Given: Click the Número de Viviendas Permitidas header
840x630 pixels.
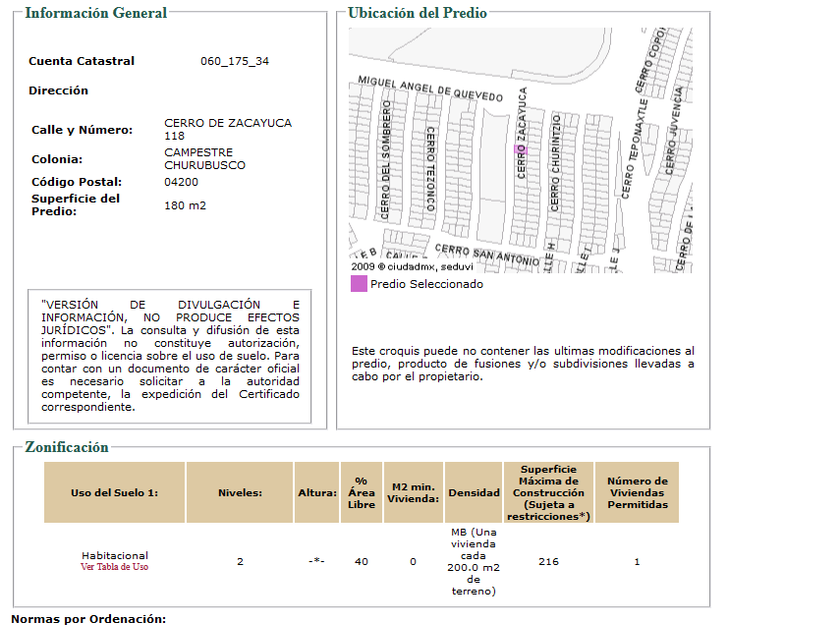Looking at the screenshot, I should coord(637,493).
